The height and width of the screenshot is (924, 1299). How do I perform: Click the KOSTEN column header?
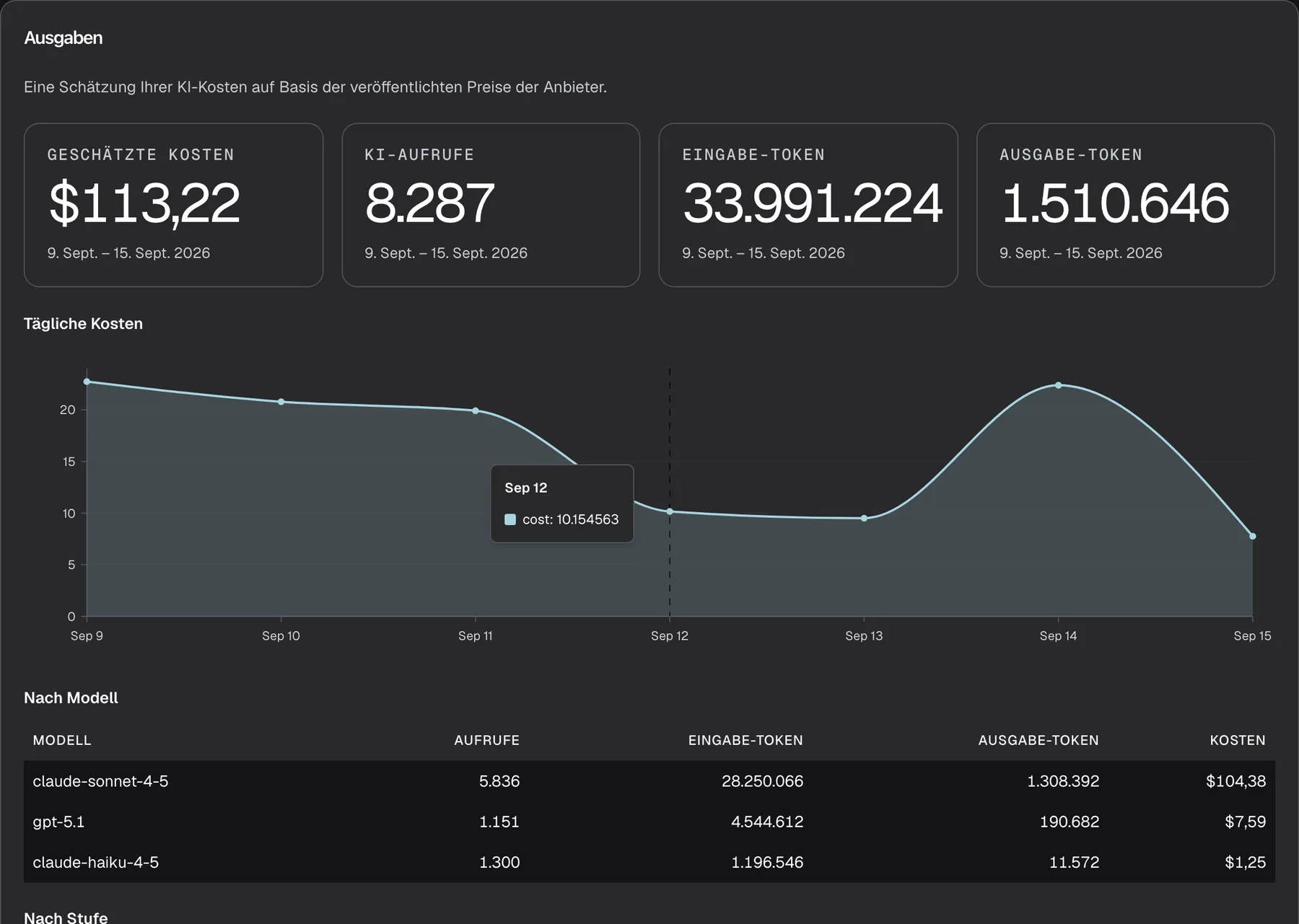coord(1238,740)
